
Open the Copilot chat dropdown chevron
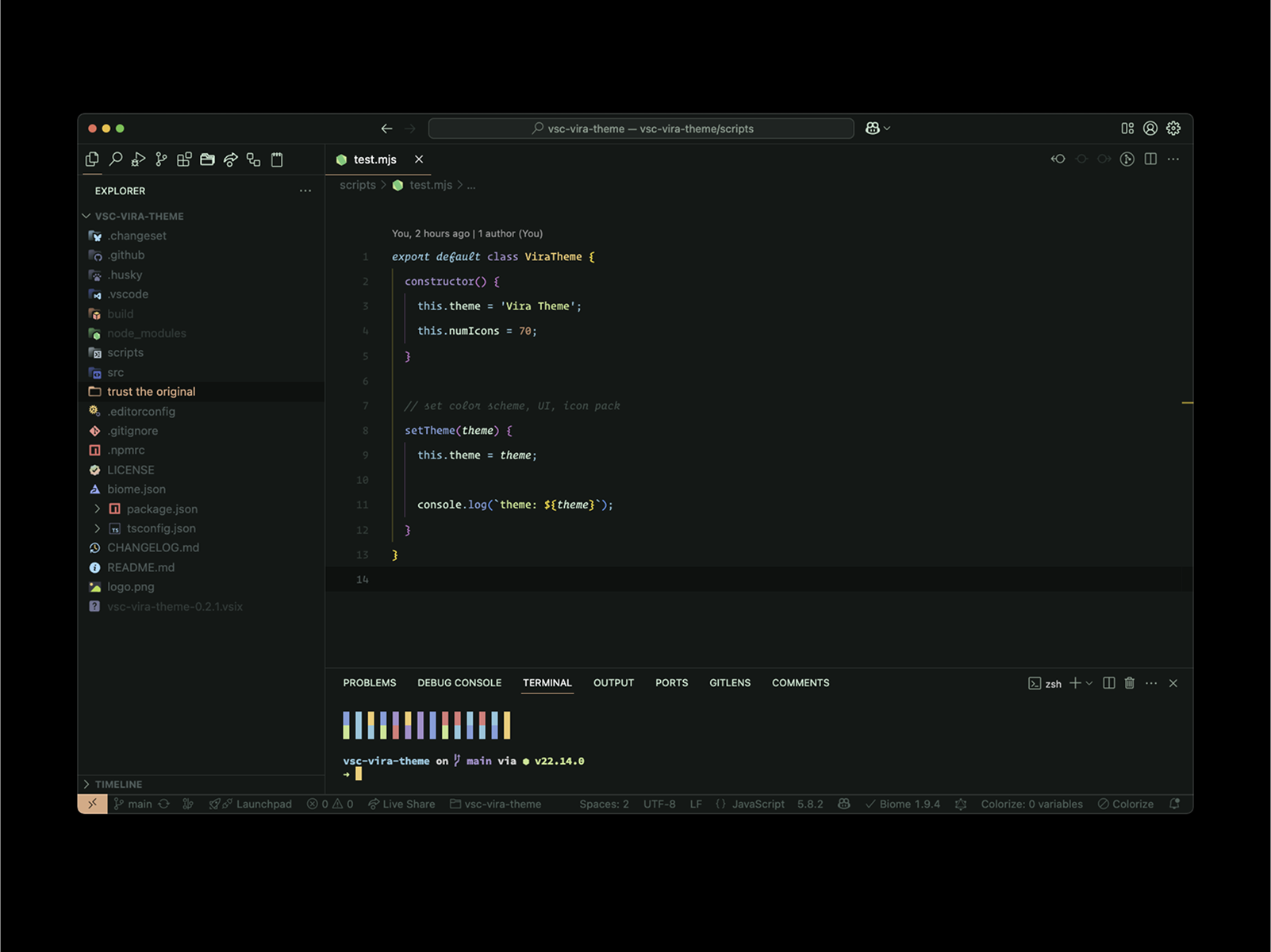887,129
